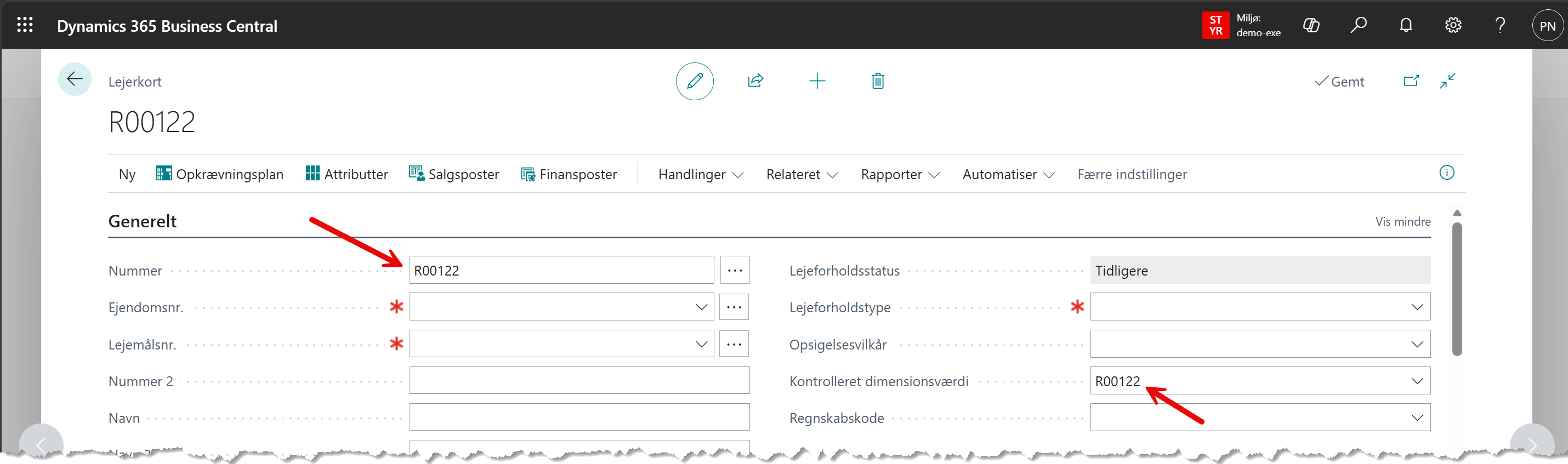
Task: Open the Rapporter menu
Action: (900, 175)
